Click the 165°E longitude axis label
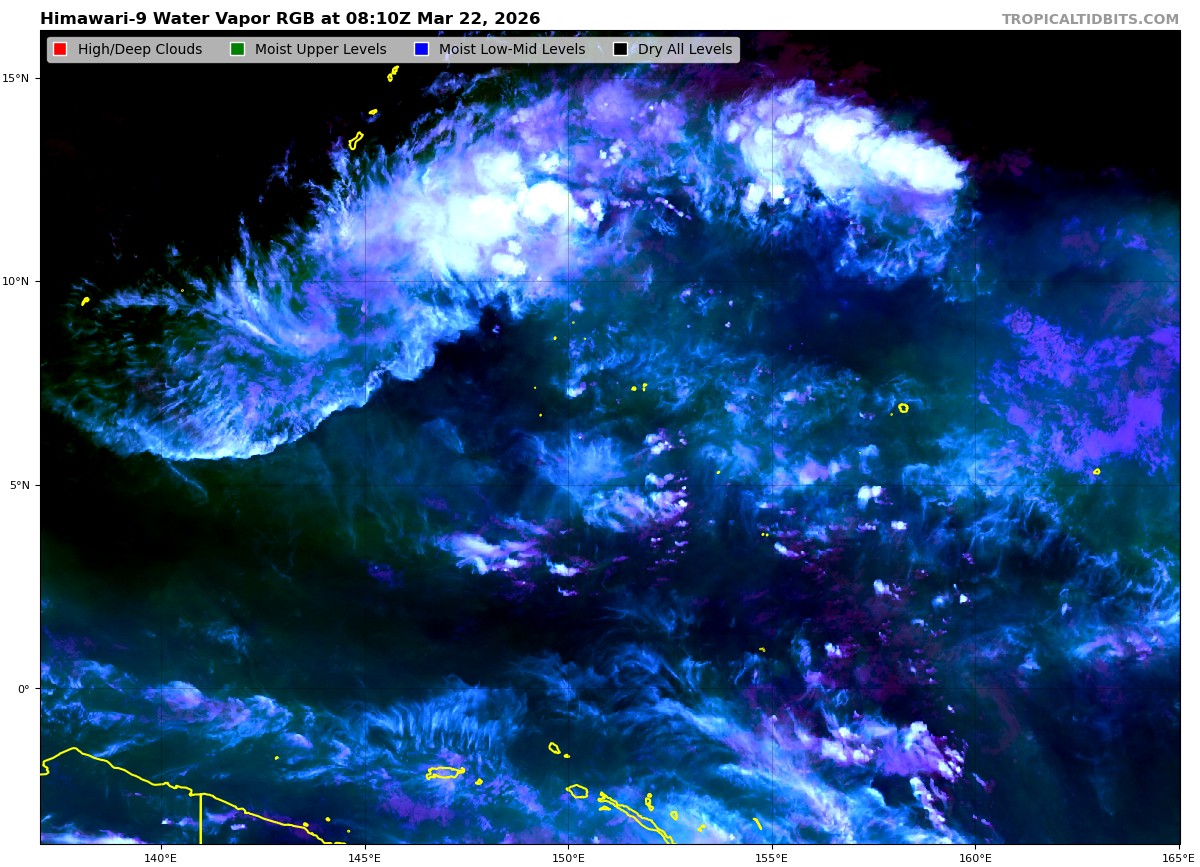1200x867 pixels. (x=1178, y=857)
